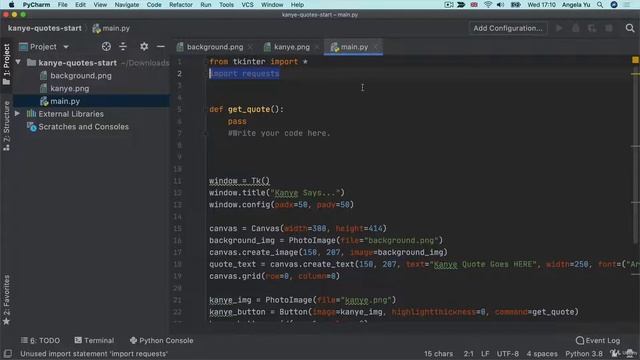Toggle the 1: Project side tab

point(6,64)
